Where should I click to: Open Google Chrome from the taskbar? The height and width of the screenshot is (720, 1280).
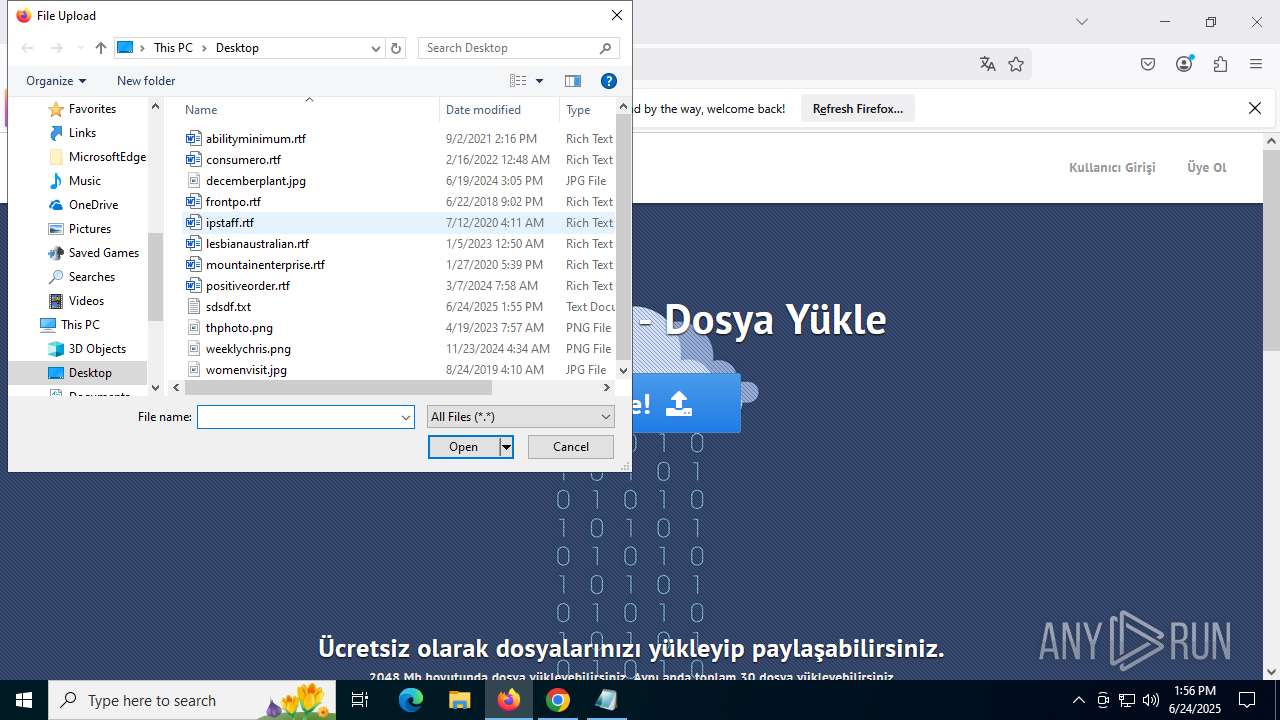click(558, 700)
